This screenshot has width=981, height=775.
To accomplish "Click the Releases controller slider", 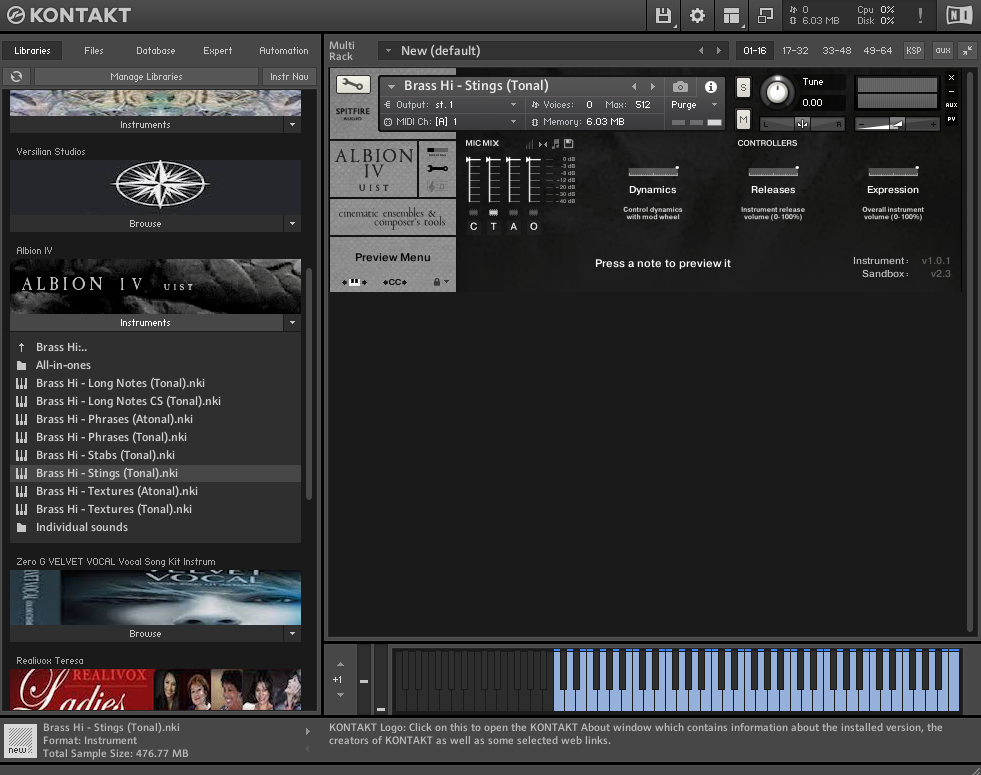I will (x=773, y=171).
